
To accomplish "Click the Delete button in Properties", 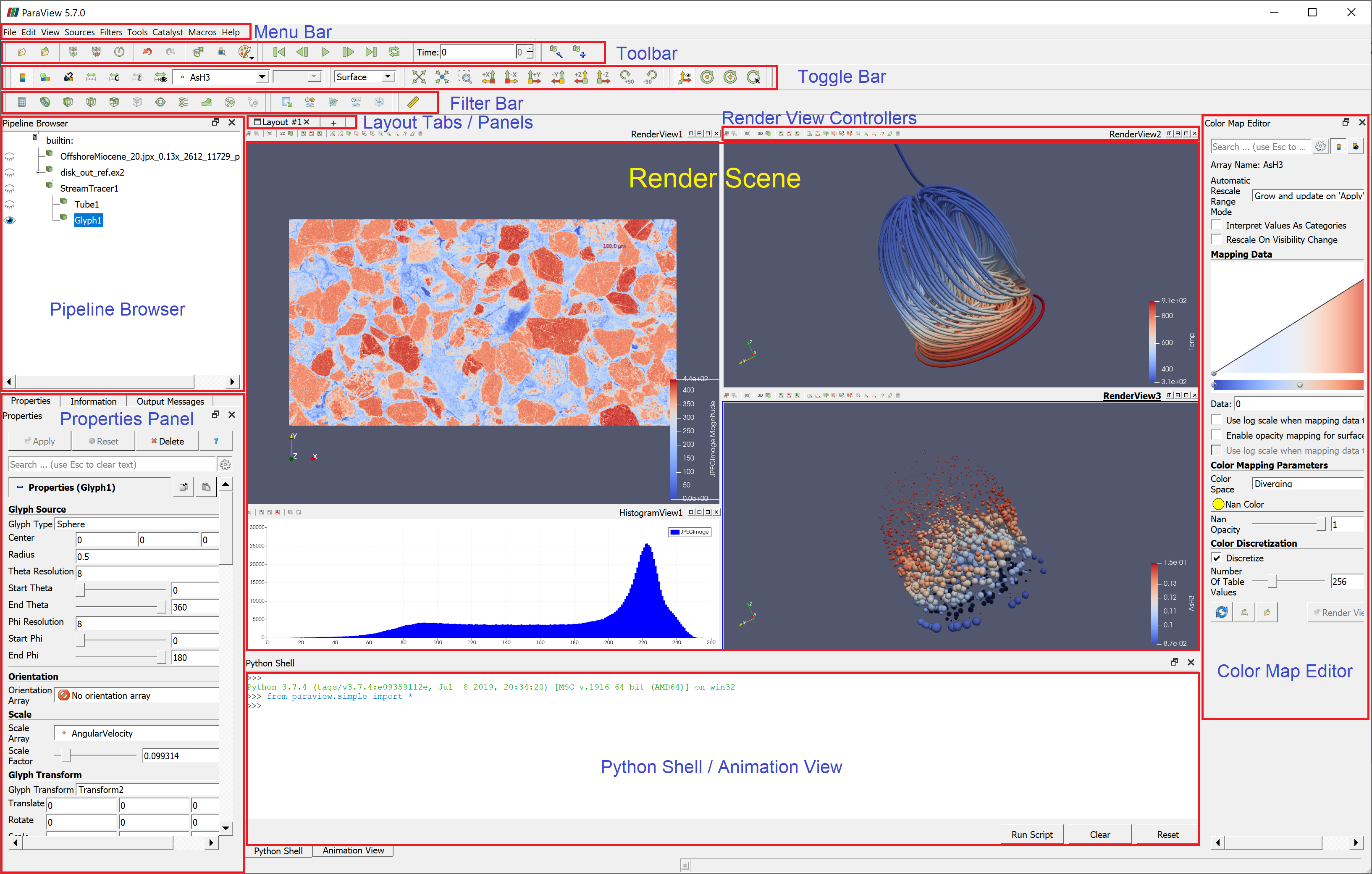I will click(x=168, y=441).
